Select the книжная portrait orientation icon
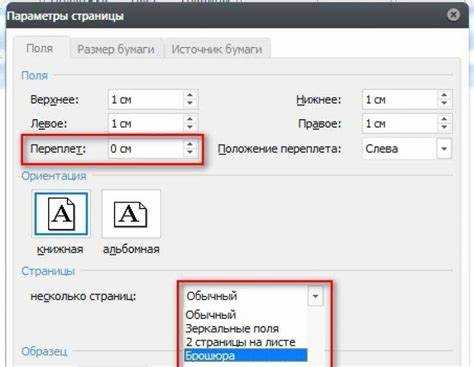The image size is (474, 367). coord(61,214)
